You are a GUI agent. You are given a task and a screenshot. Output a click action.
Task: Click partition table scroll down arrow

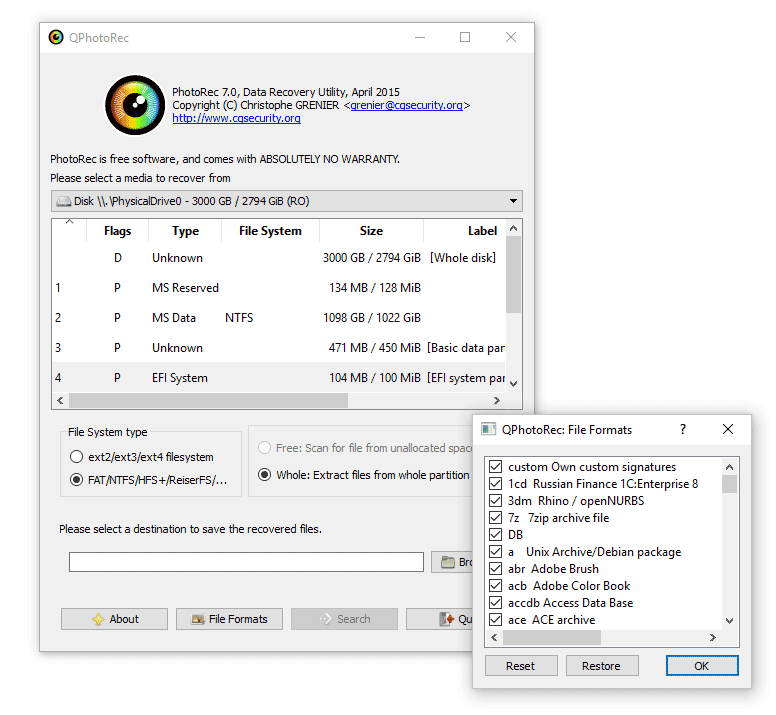point(514,384)
